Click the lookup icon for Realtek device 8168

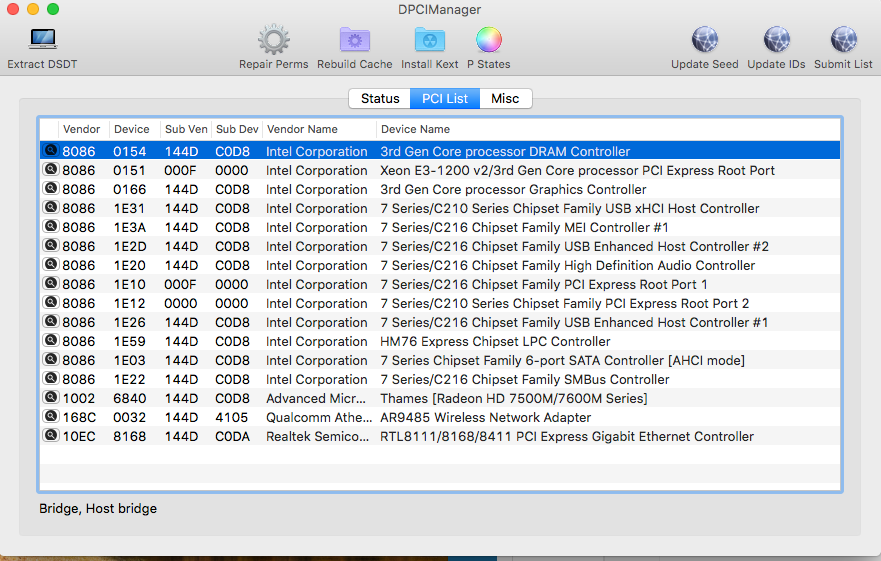pos(51,436)
